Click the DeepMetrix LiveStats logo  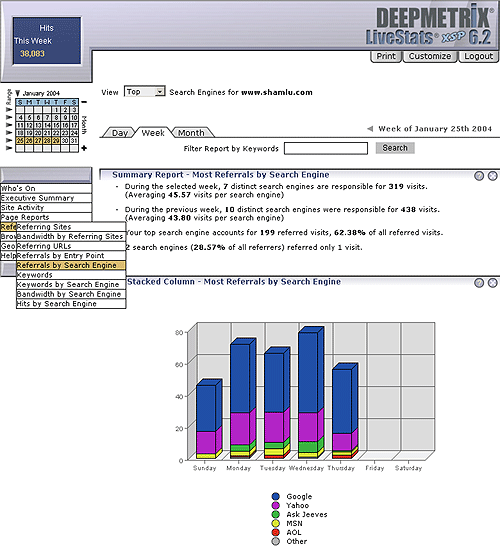pos(429,25)
